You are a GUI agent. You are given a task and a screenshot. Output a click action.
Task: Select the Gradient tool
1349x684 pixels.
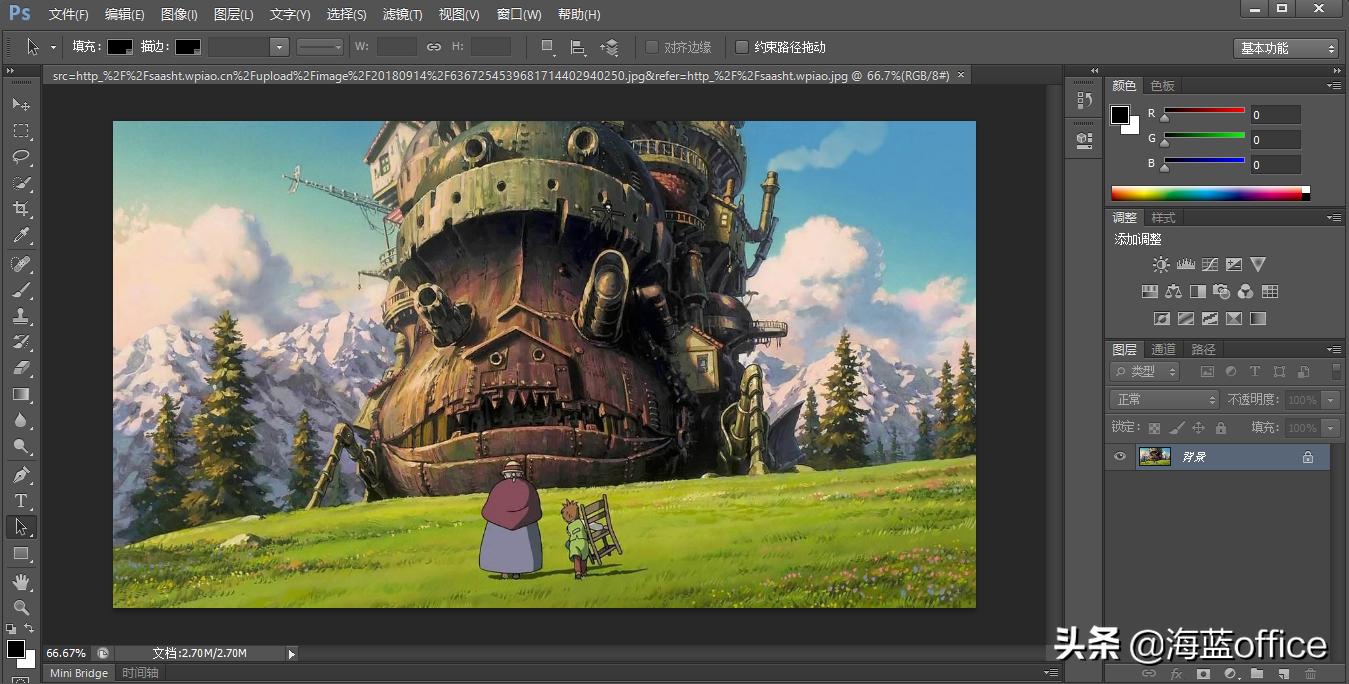tap(22, 394)
